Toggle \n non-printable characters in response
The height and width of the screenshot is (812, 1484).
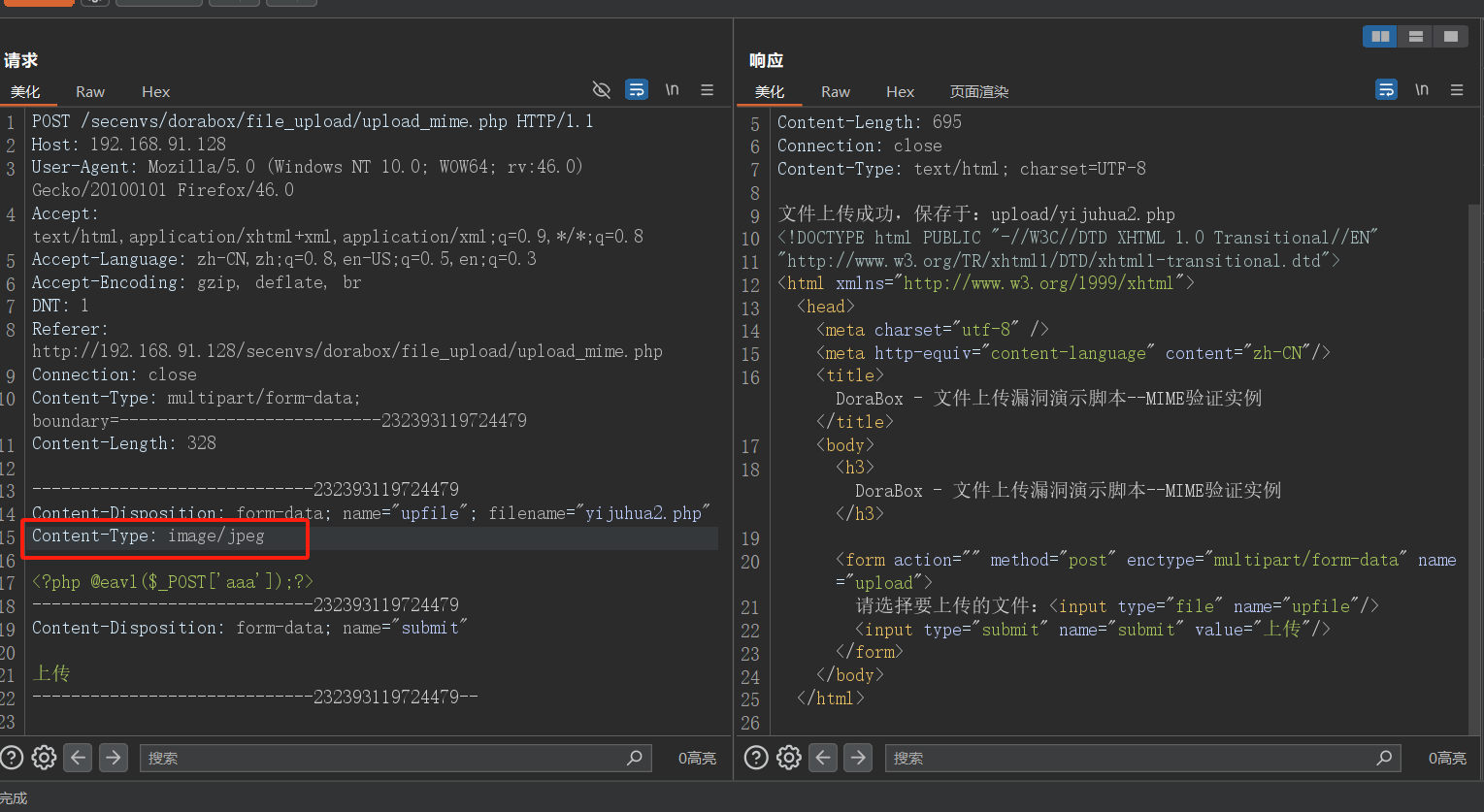[1422, 89]
